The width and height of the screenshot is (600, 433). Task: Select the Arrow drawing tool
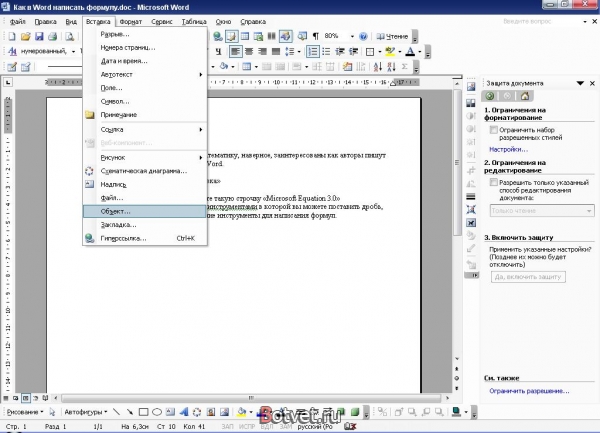coord(130,412)
